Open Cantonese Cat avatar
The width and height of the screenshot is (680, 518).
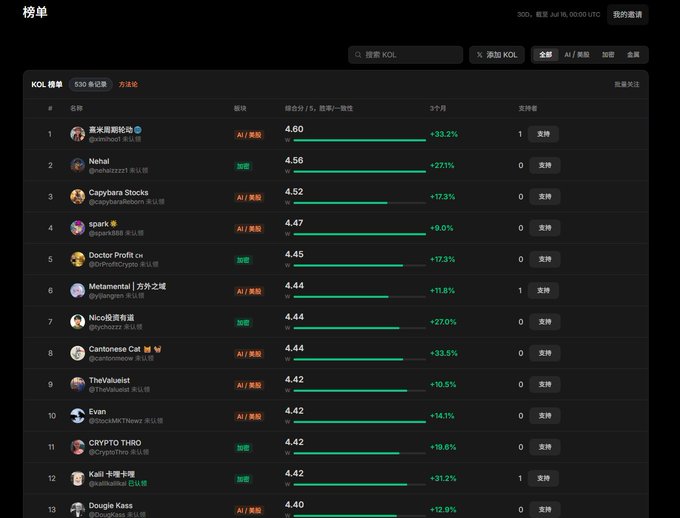pyautogui.click(x=78, y=353)
